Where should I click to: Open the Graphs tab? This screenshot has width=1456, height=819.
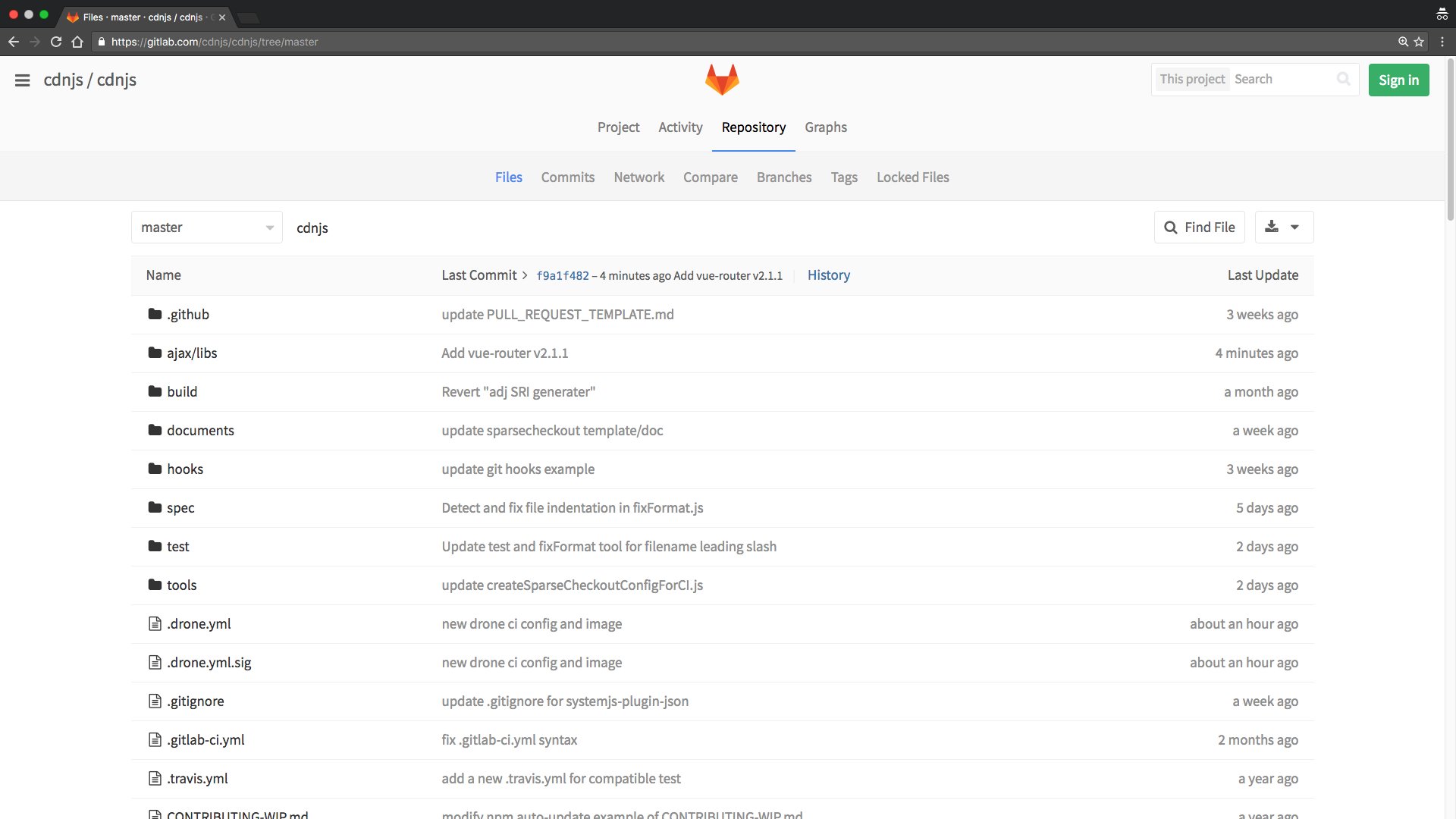tap(826, 127)
